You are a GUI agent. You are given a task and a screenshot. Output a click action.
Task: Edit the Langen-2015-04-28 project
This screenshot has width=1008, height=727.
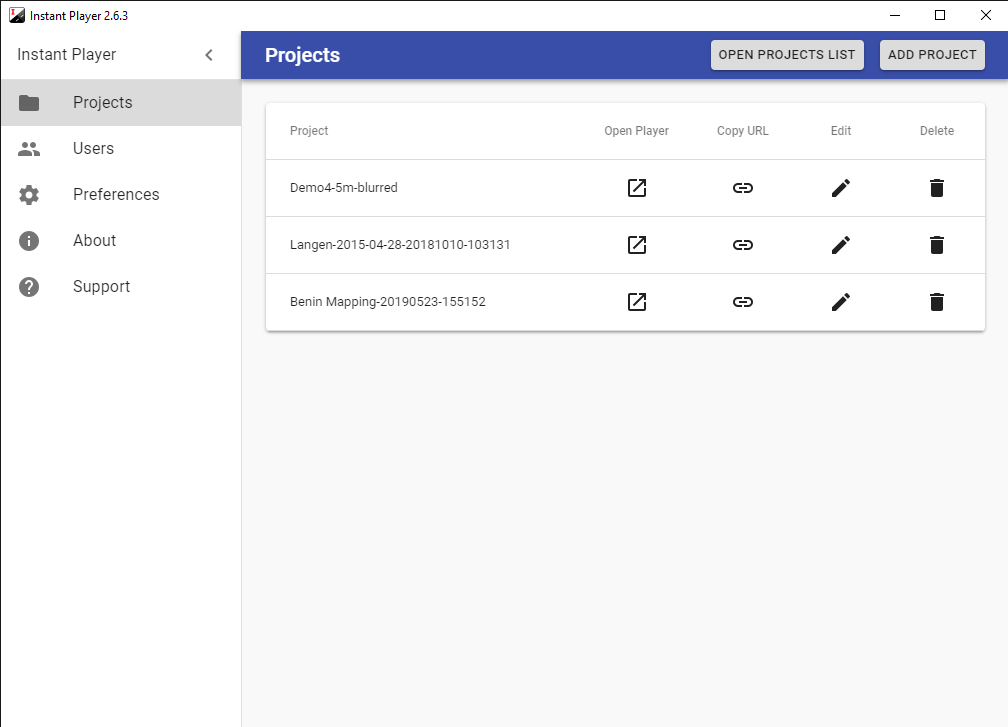pyautogui.click(x=840, y=245)
